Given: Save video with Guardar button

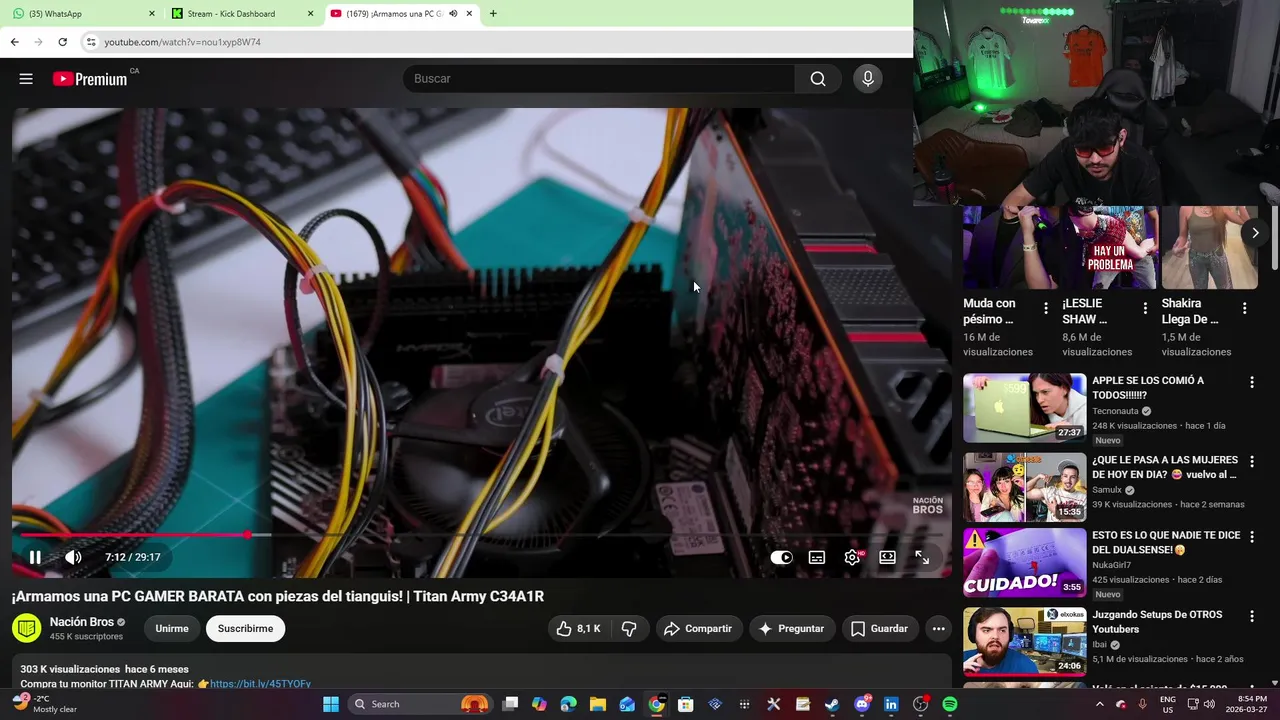Looking at the screenshot, I should pyautogui.click(x=880, y=629).
